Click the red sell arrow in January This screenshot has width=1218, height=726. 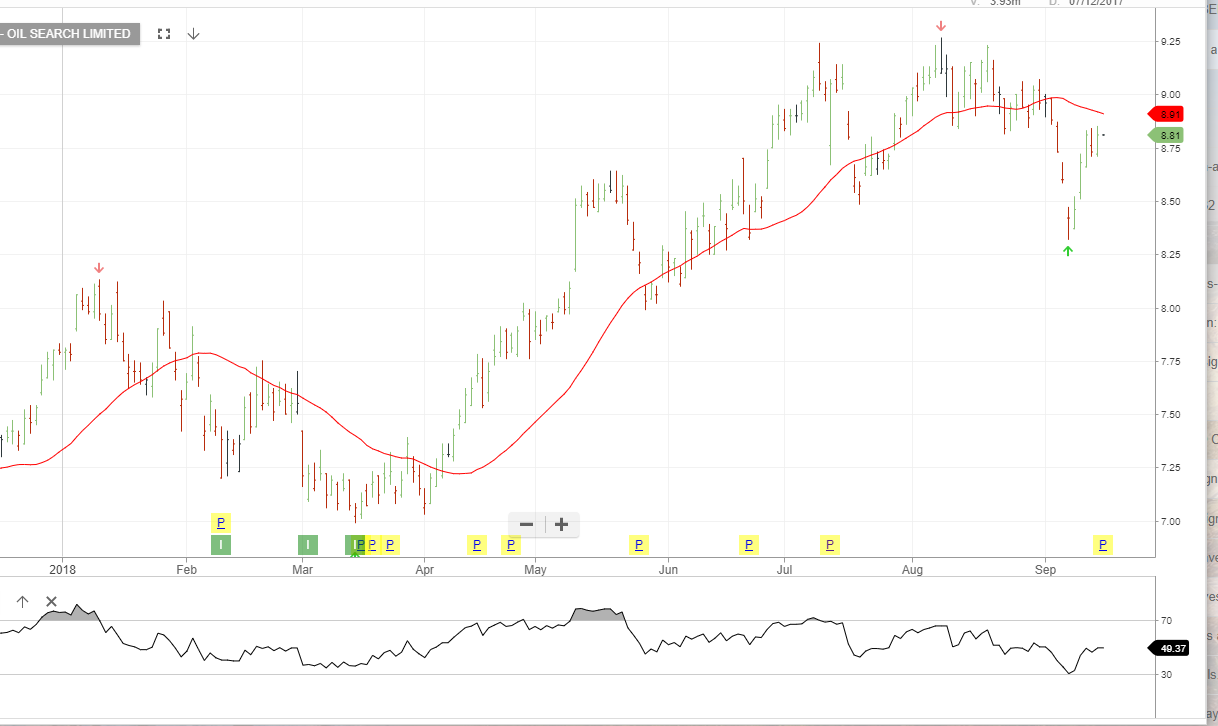[x=99, y=268]
